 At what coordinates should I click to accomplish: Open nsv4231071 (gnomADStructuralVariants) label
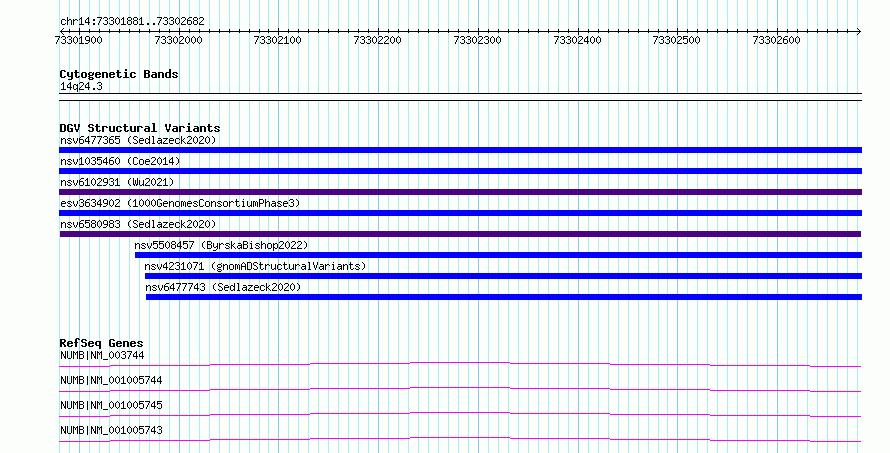coord(255,266)
